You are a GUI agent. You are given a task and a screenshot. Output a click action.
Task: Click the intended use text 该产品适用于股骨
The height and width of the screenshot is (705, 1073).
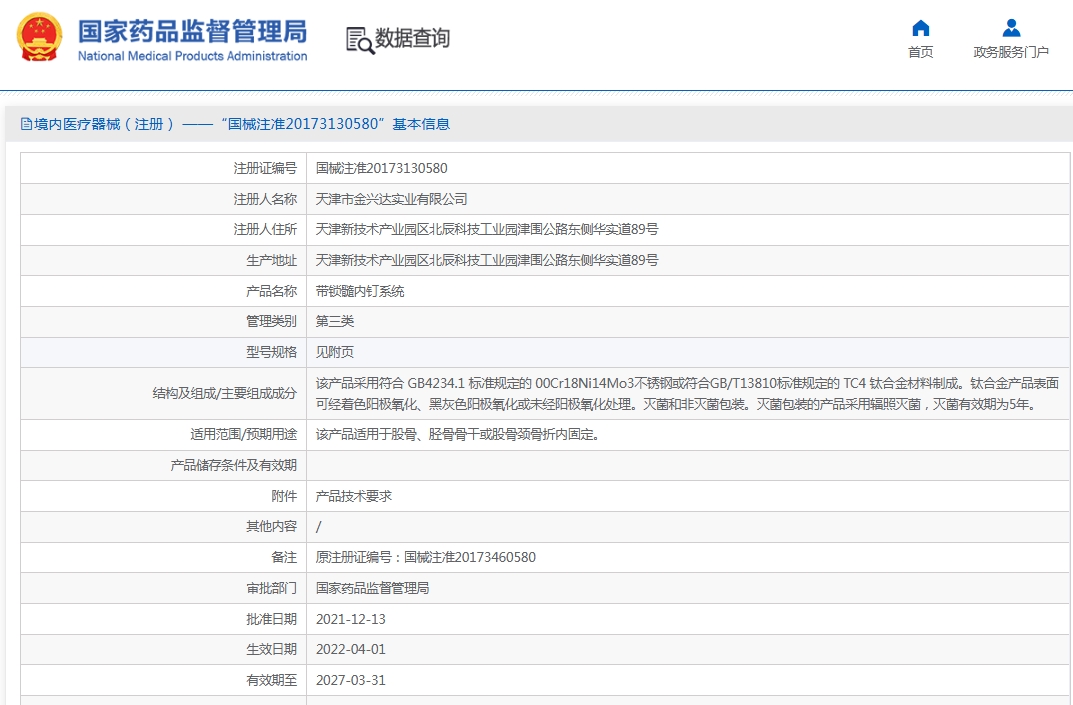coord(457,435)
